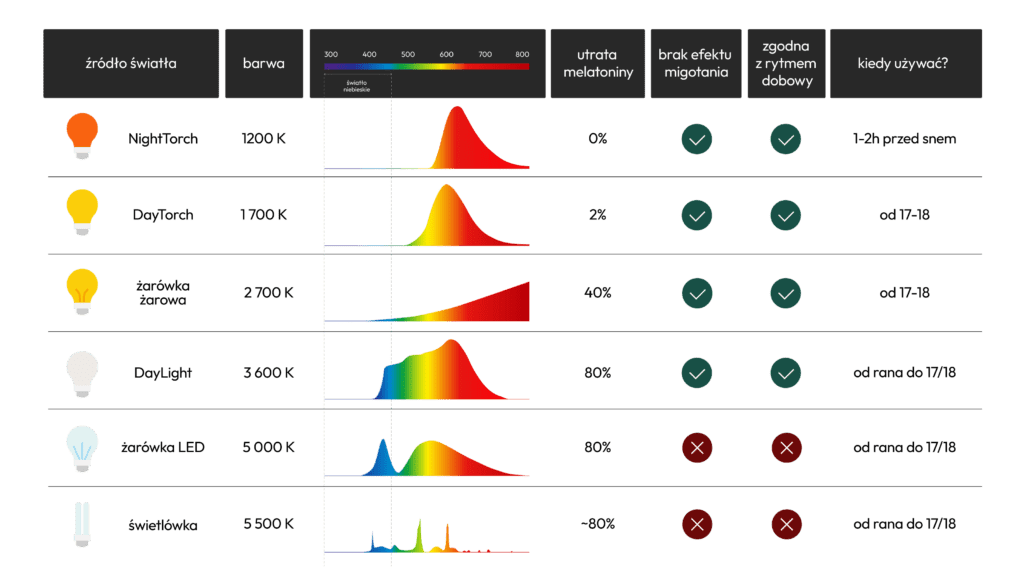The height and width of the screenshot is (583, 1024).
Task: Click the orange NightTorch bulb icon
Action: click(x=81, y=133)
